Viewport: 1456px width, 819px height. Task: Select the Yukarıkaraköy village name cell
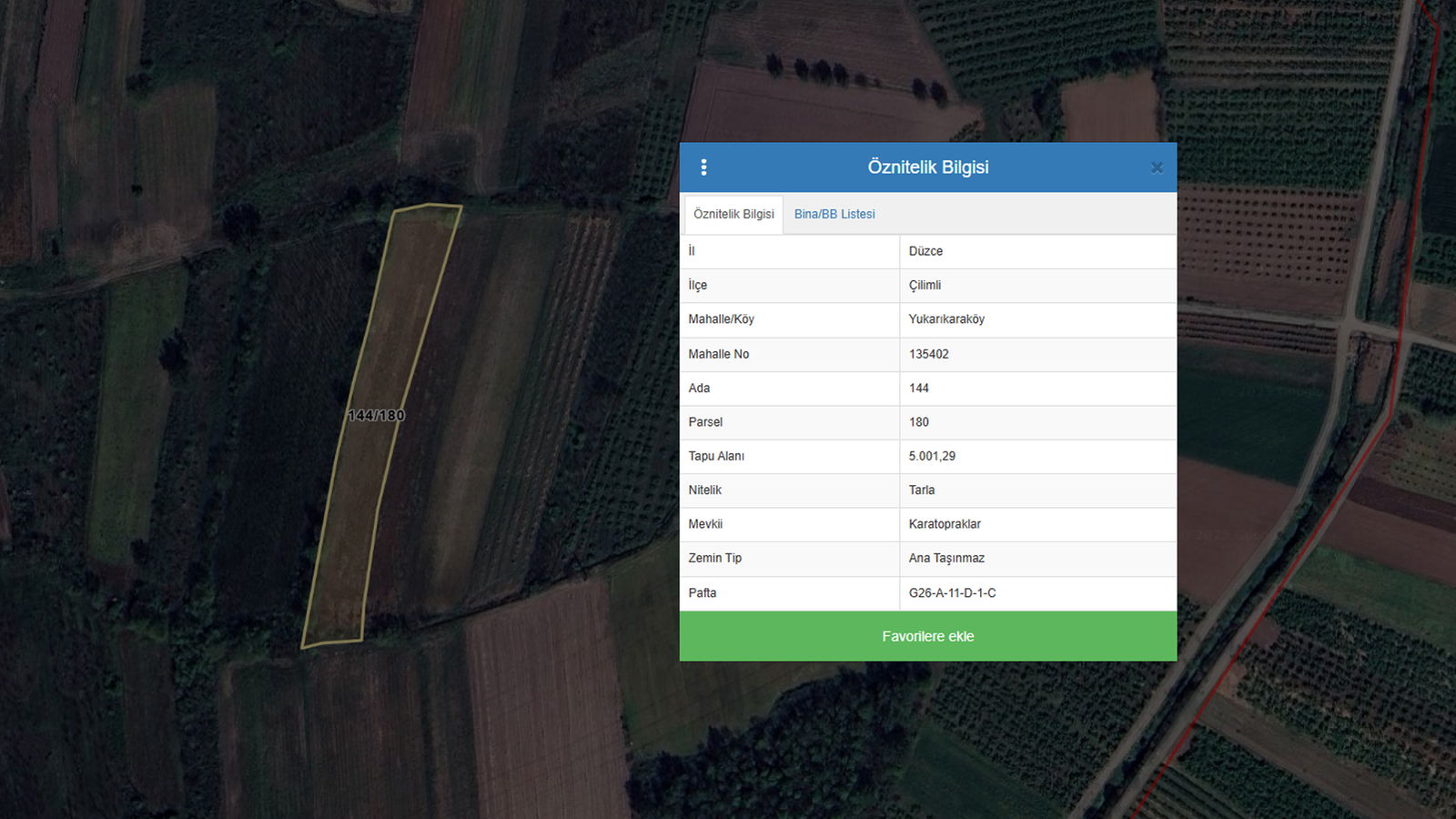(946, 319)
